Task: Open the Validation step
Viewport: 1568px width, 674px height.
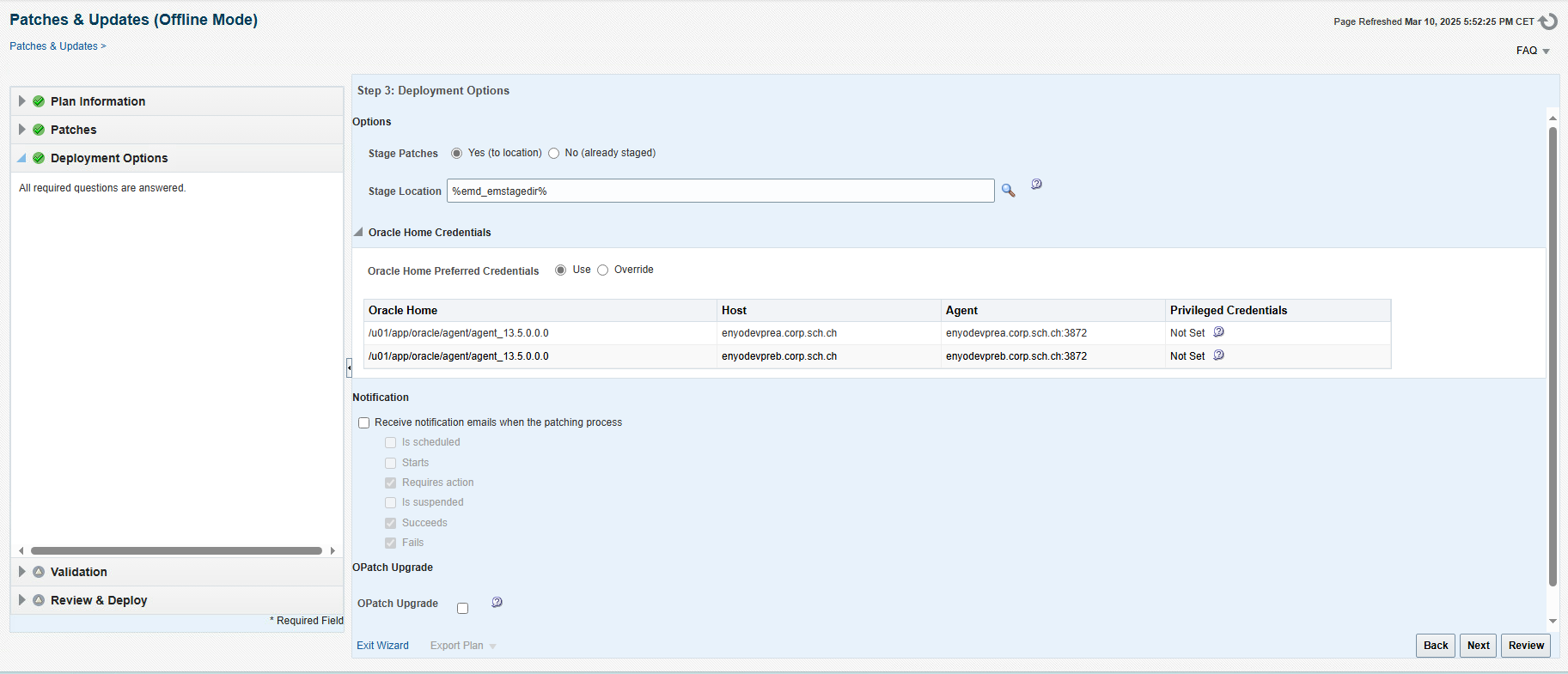Action: pos(78,572)
